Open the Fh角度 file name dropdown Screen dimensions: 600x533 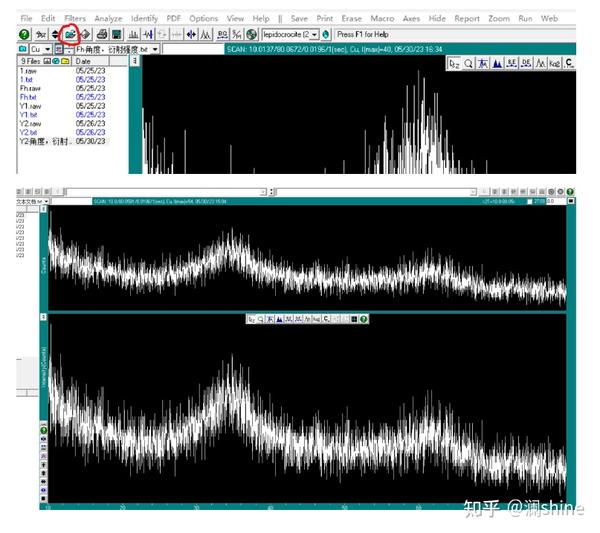[156, 49]
